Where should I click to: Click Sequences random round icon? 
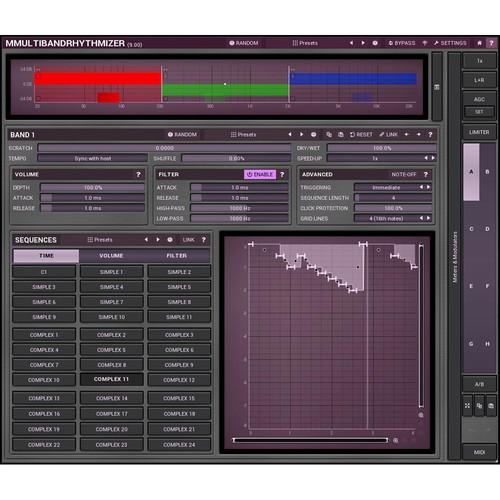pyautogui.click(x=170, y=240)
